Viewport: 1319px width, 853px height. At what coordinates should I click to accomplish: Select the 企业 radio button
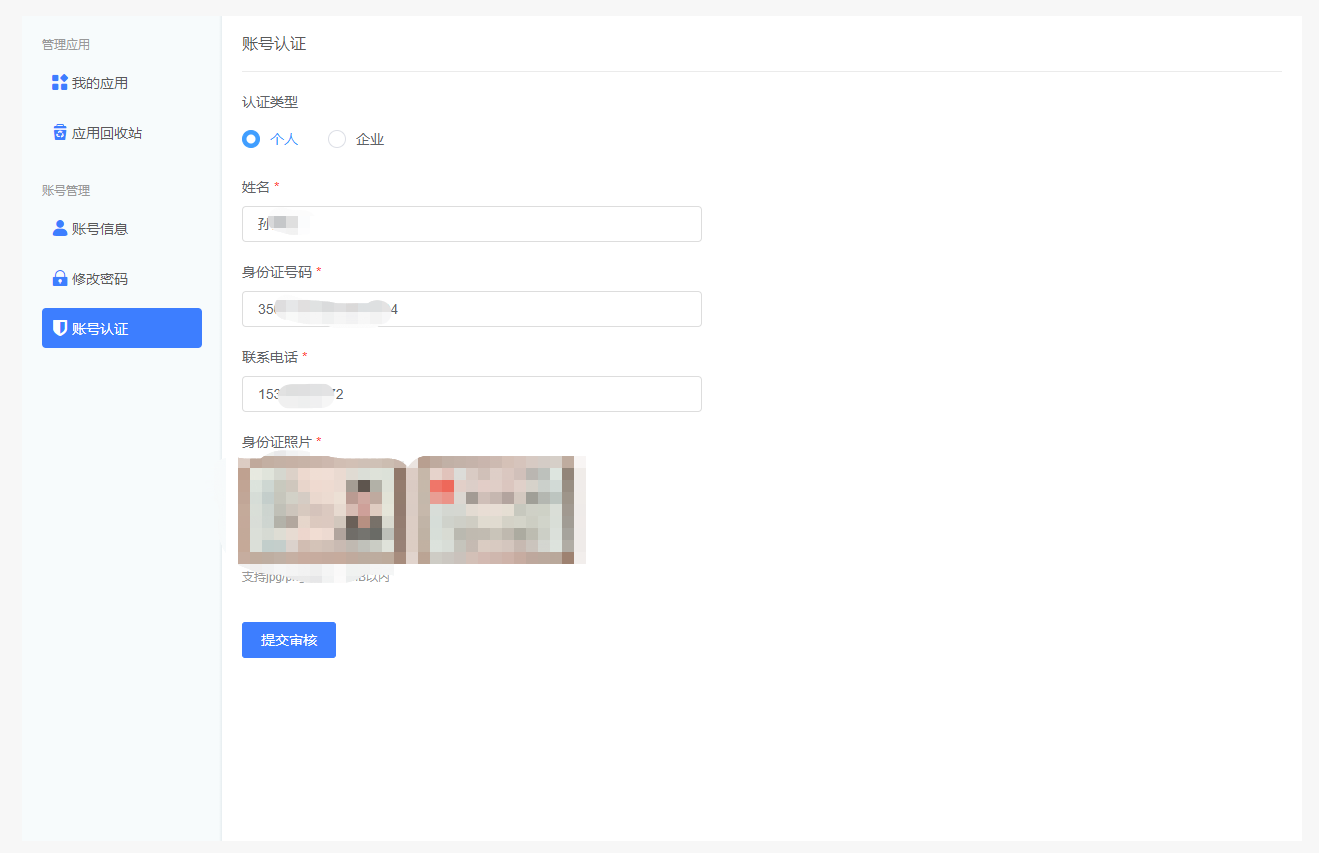tap(337, 138)
